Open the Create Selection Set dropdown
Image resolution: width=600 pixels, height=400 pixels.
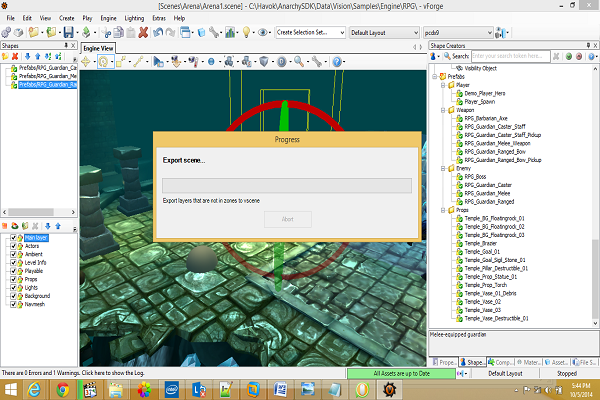(x=310, y=33)
